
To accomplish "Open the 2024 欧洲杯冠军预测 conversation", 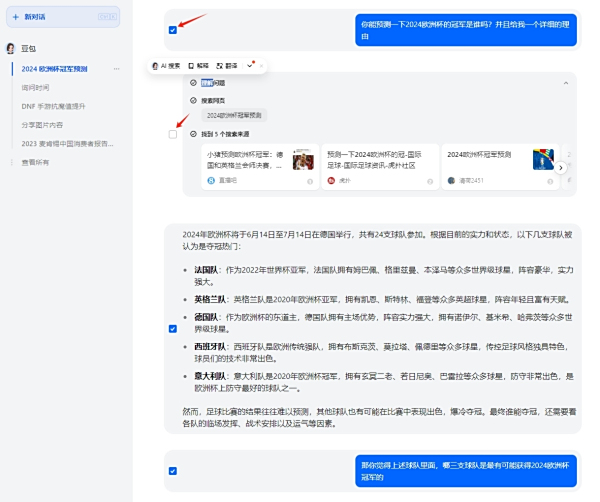I will [54, 69].
